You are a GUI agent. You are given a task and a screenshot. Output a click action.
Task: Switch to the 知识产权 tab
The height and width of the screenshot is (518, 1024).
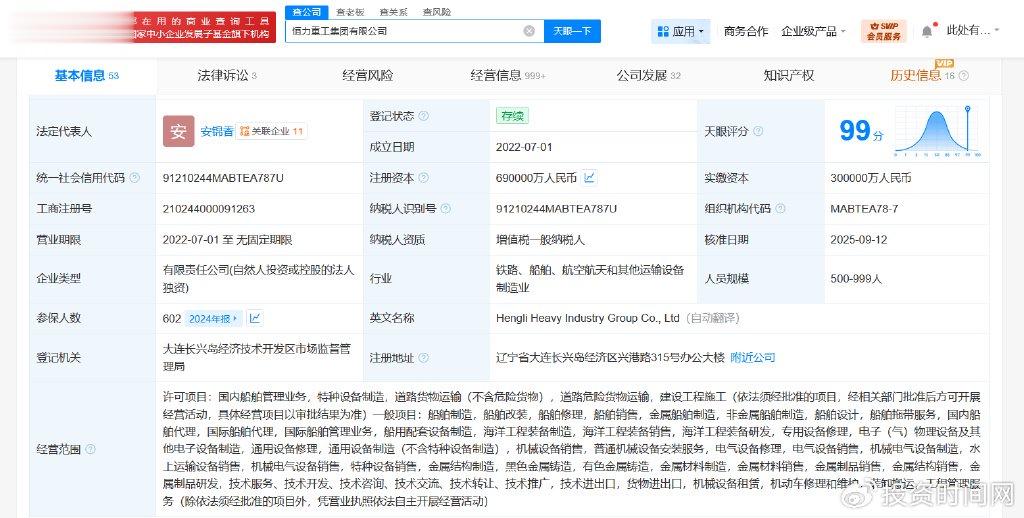tap(788, 76)
